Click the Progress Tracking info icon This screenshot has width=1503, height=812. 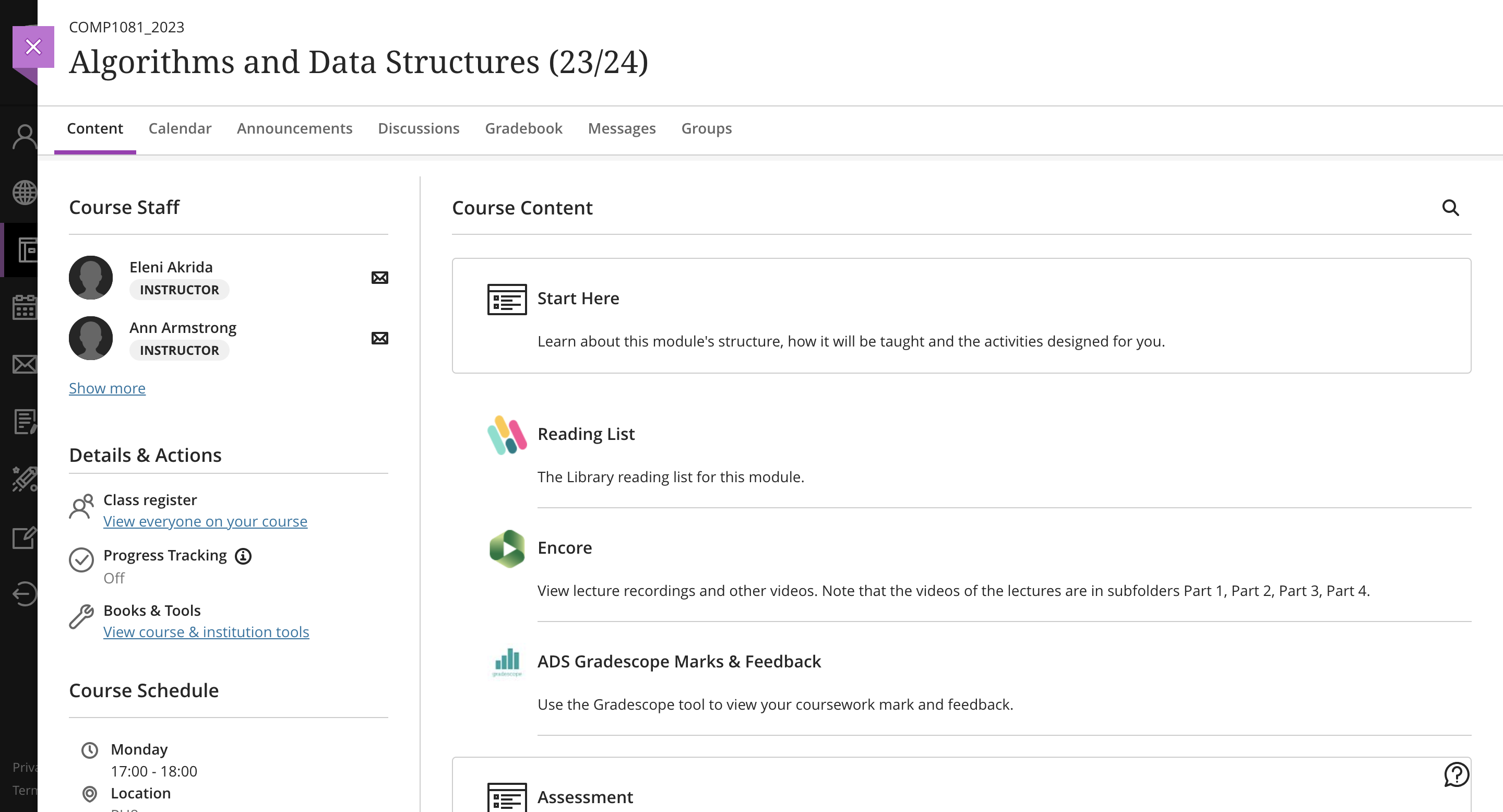[x=243, y=556]
